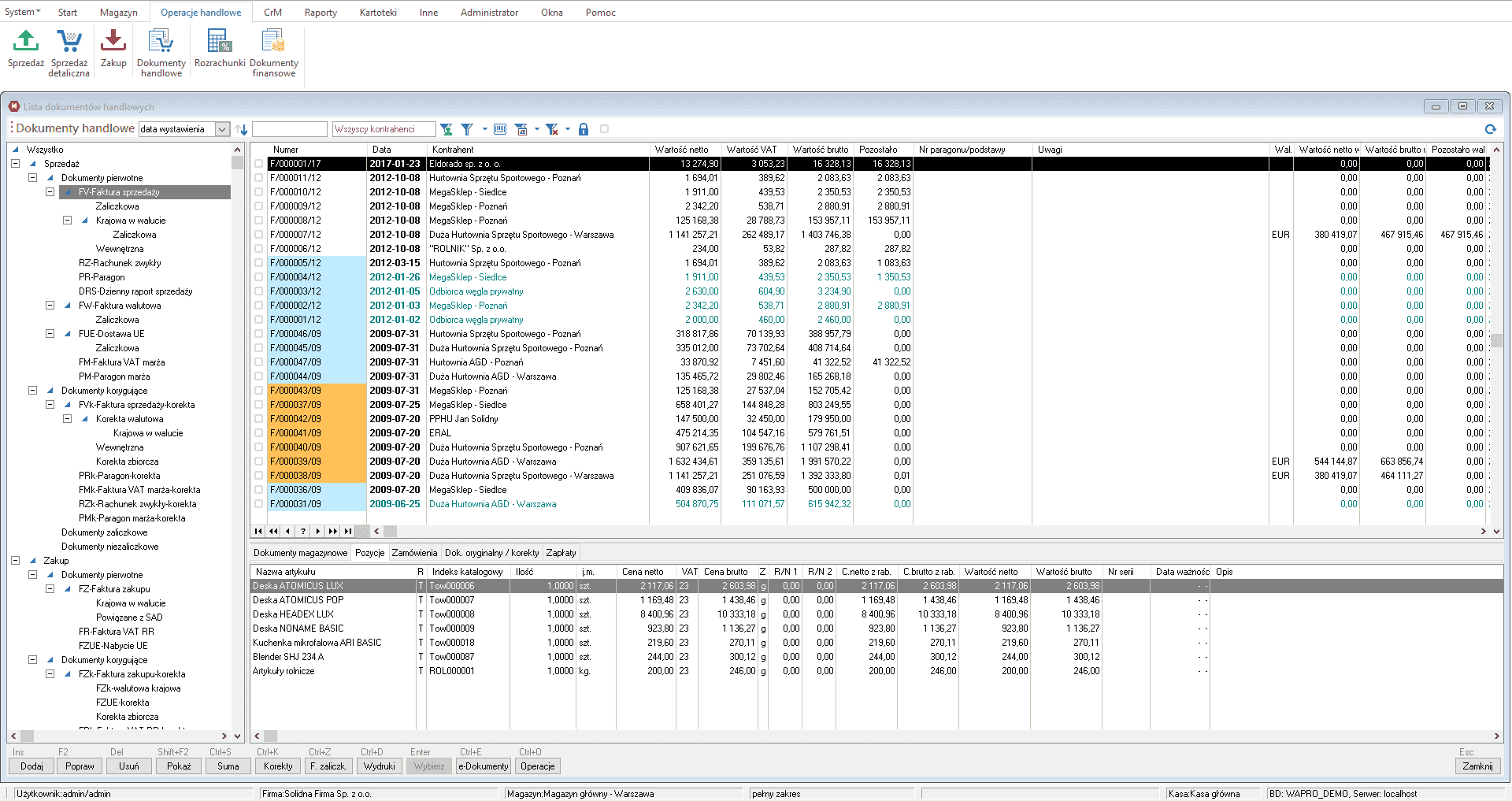Open the Administrator menu

(x=489, y=13)
